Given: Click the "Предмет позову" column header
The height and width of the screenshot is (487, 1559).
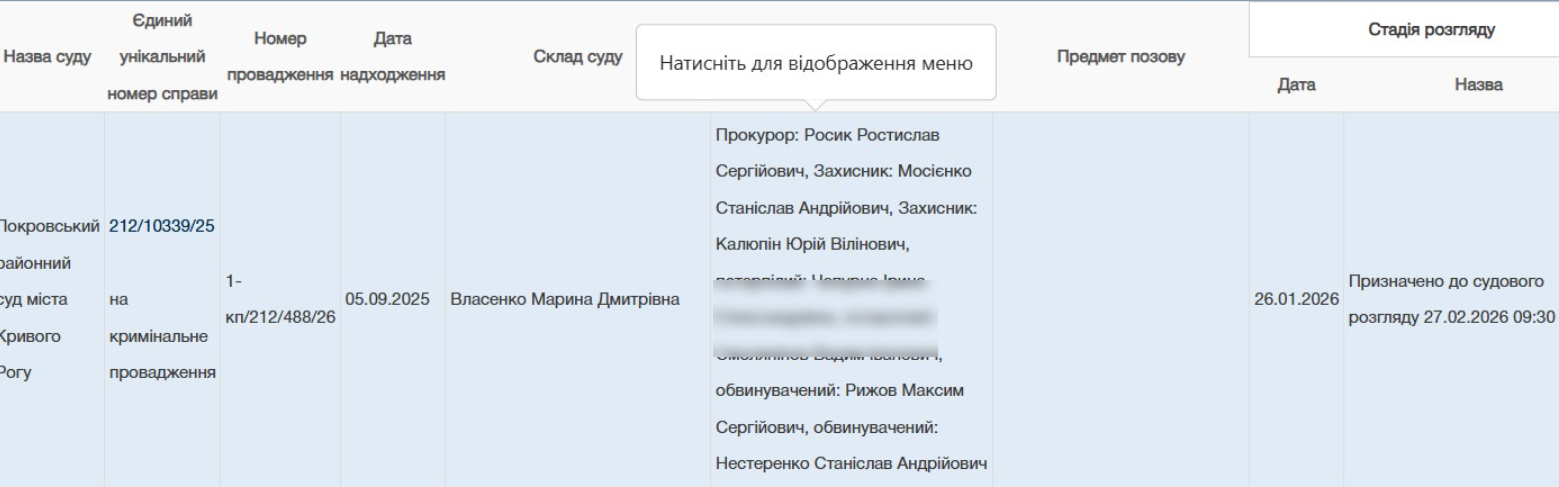Looking at the screenshot, I should pos(1120,58).
